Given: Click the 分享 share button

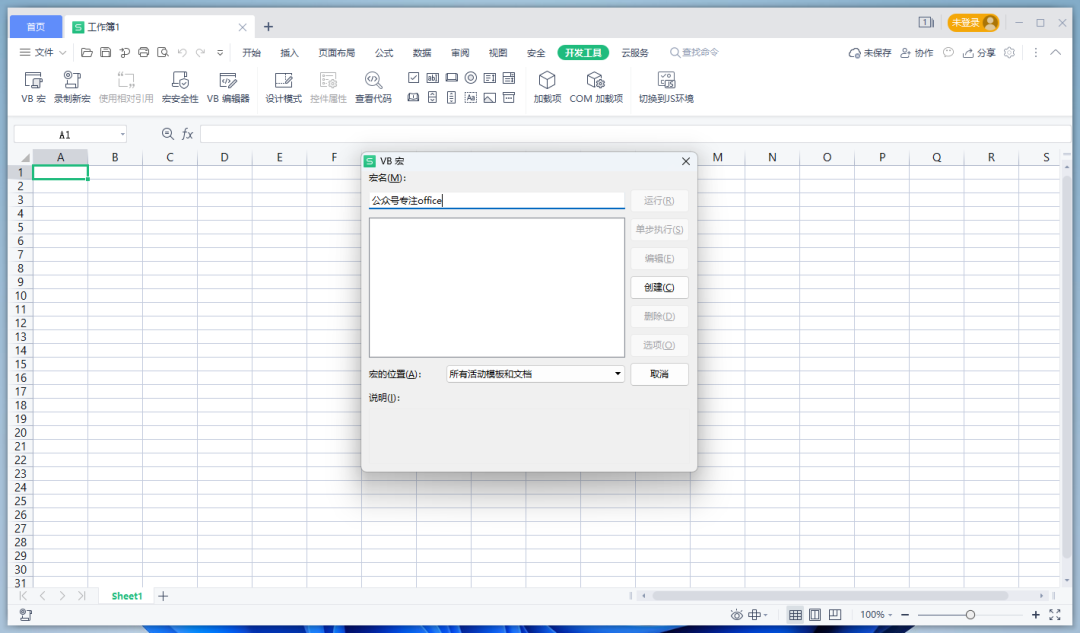Looking at the screenshot, I should (979, 52).
